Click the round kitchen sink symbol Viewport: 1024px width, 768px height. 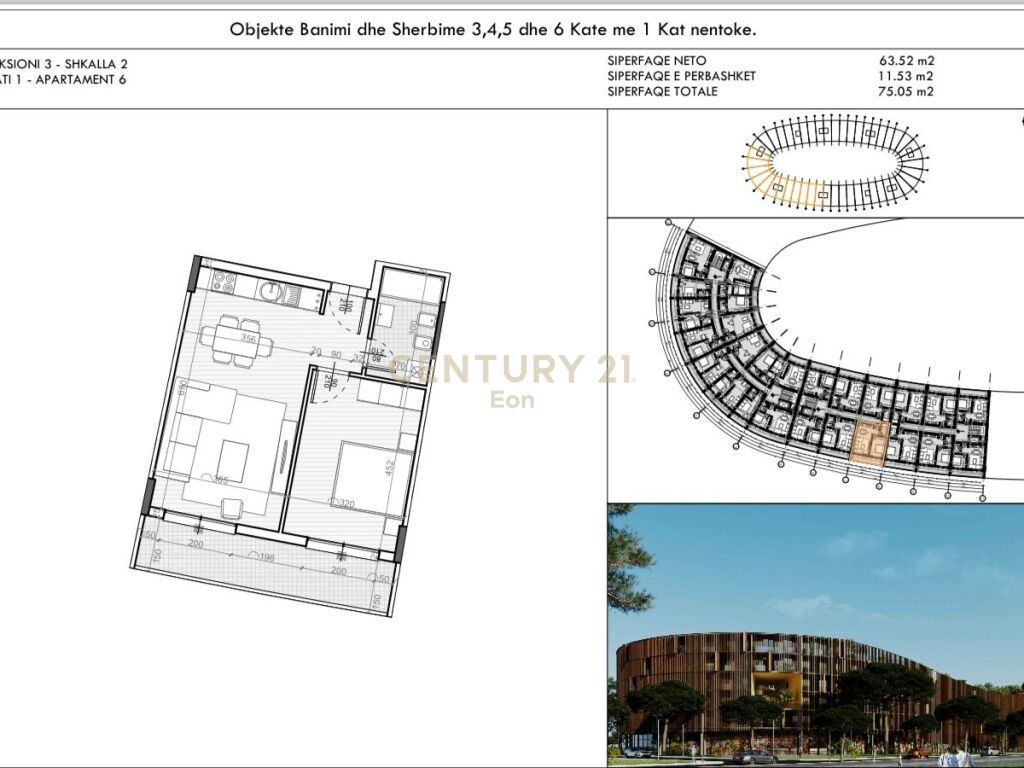pyautogui.click(x=270, y=291)
